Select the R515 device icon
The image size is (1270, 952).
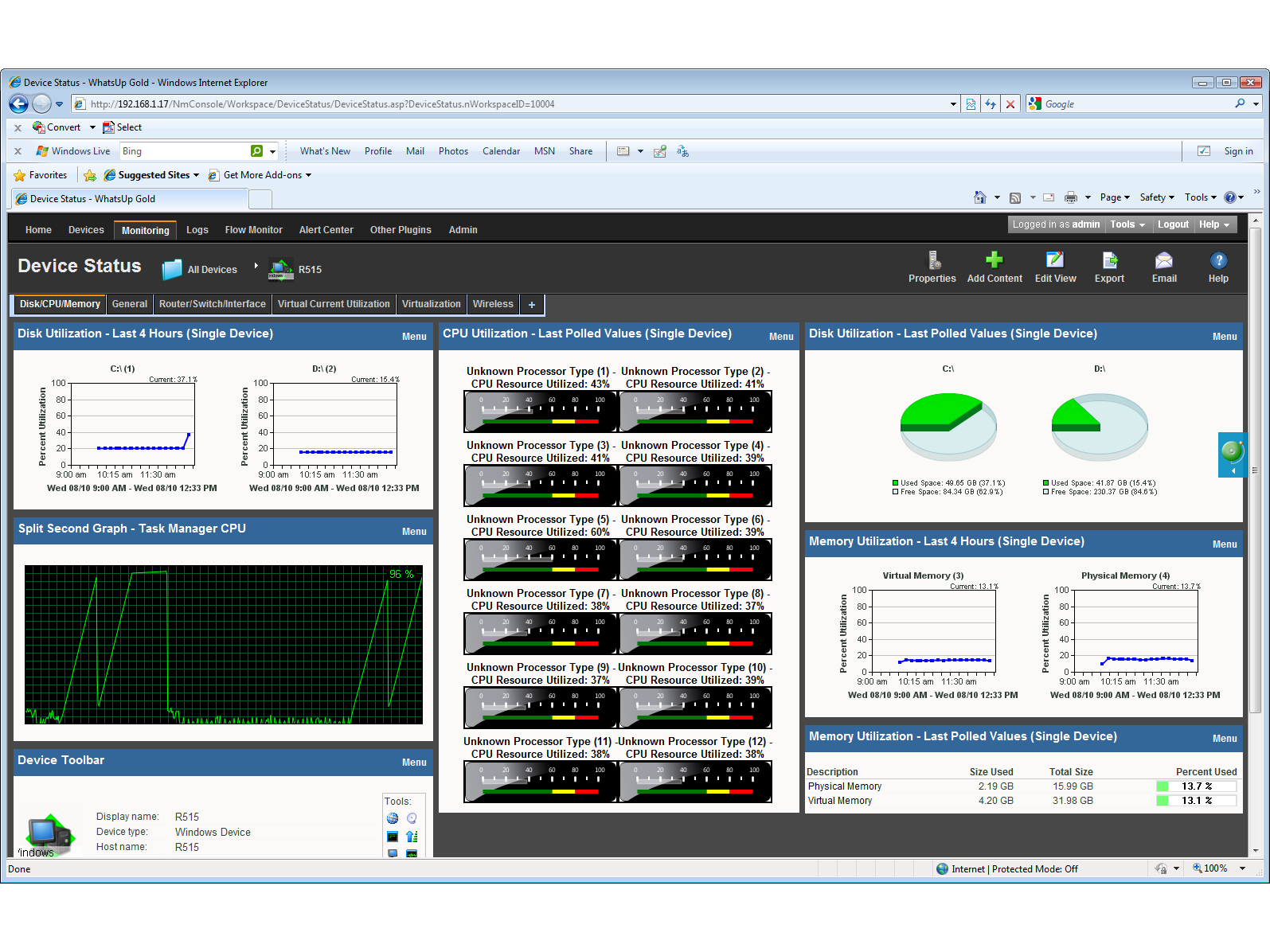[x=280, y=270]
